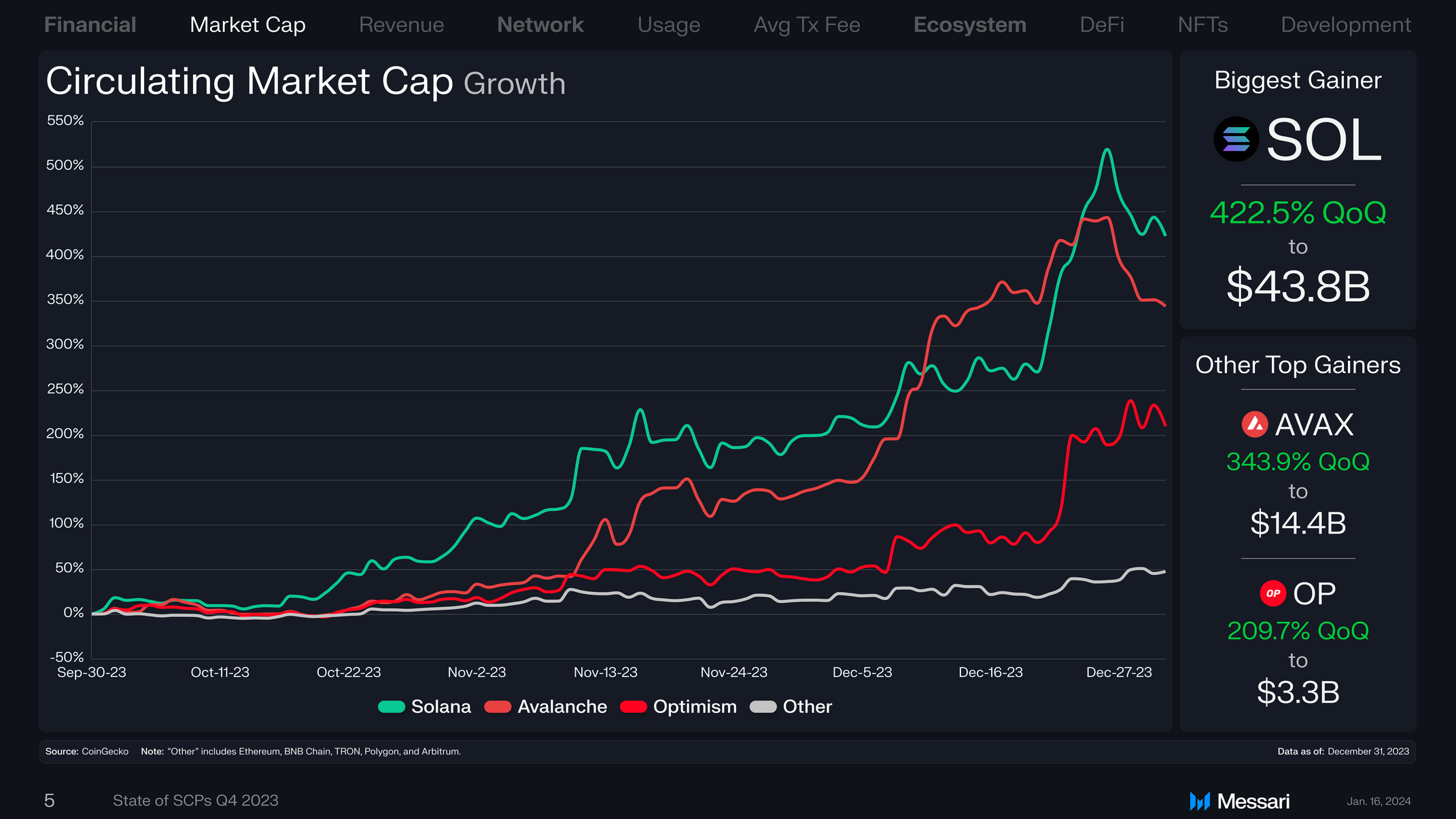This screenshot has width=1456, height=819.
Task: Click the Messari logo in the footer
Action: 1239,801
